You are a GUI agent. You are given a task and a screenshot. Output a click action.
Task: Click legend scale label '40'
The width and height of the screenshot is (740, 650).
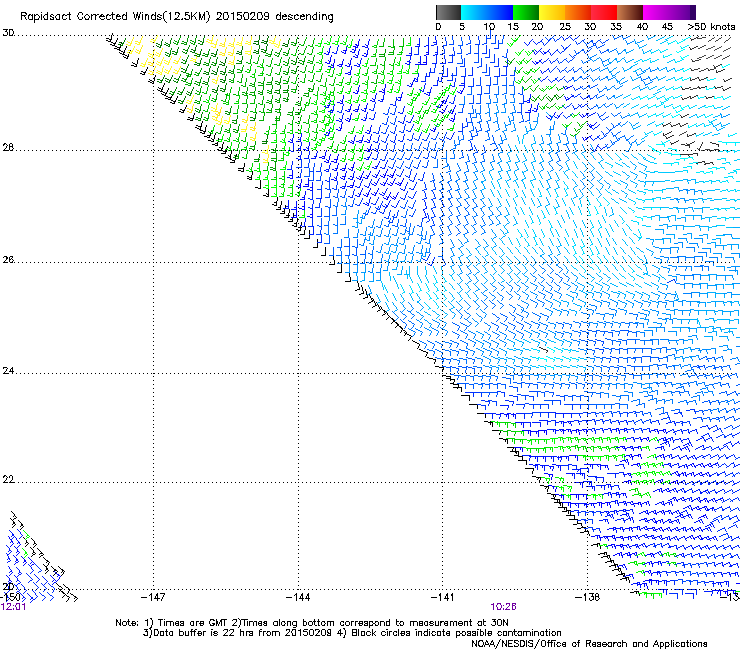(x=642, y=27)
